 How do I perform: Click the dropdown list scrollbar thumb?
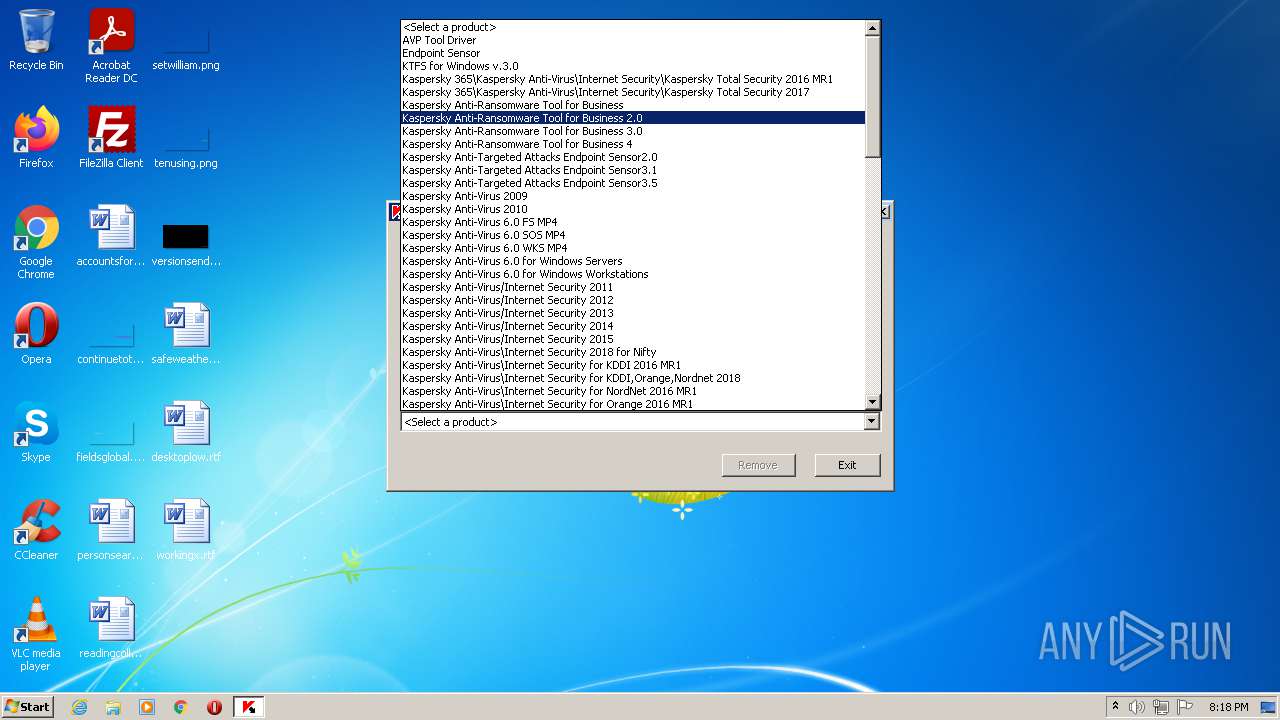click(872, 96)
